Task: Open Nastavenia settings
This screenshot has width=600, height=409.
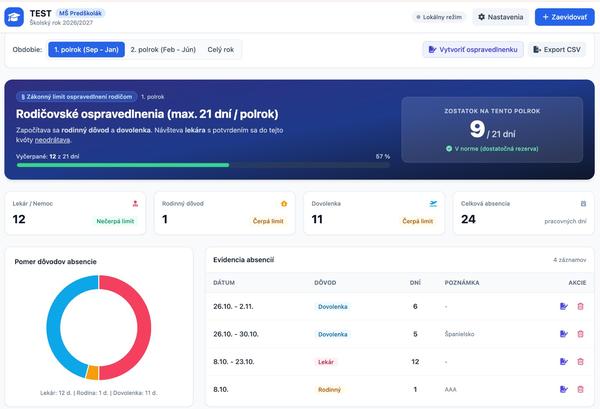Action: point(501,17)
